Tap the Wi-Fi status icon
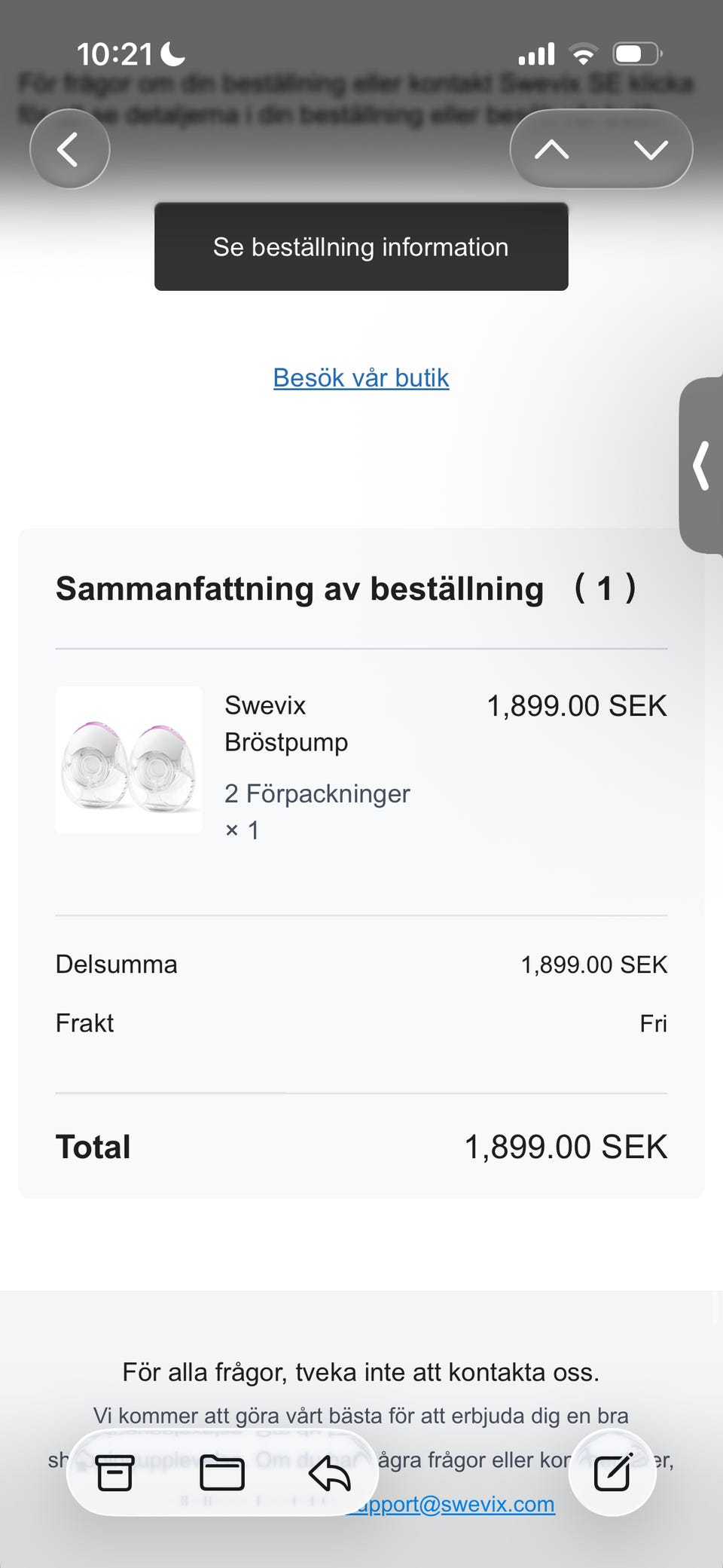This screenshot has width=723, height=1568. (583, 54)
